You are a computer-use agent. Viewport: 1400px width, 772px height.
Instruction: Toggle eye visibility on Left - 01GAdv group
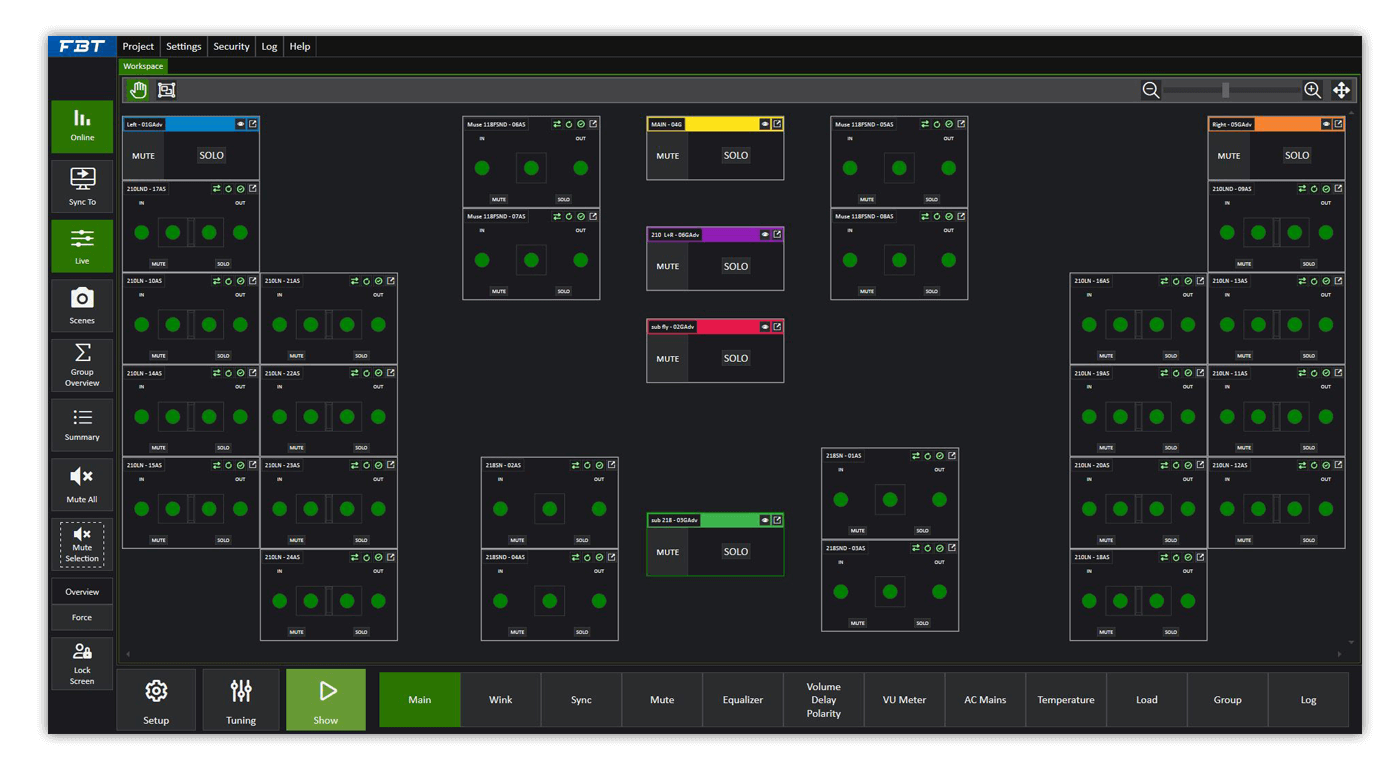(x=240, y=124)
